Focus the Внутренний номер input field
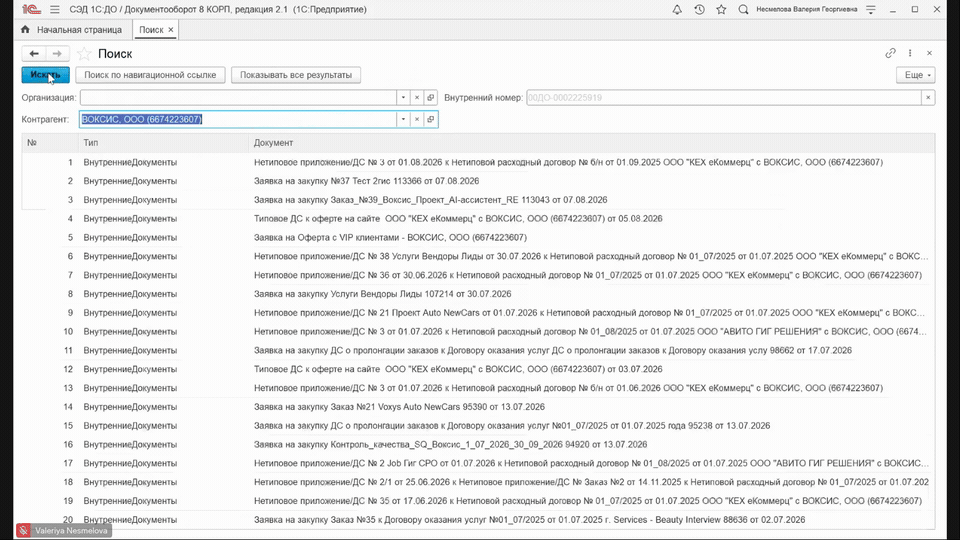The width and height of the screenshot is (960, 540). pyautogui.click(x=724, y=97)
